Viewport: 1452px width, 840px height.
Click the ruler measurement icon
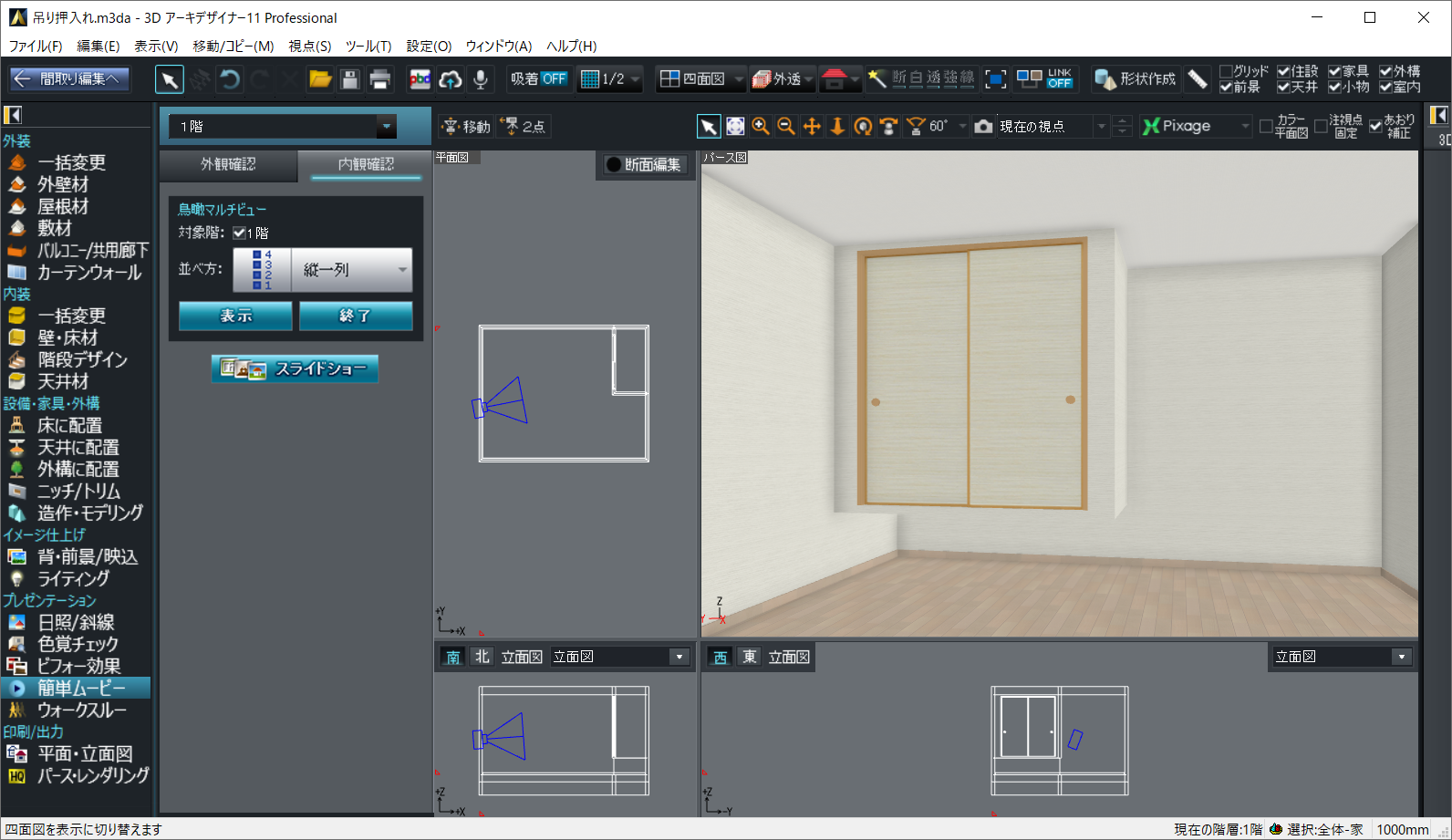1198,79
